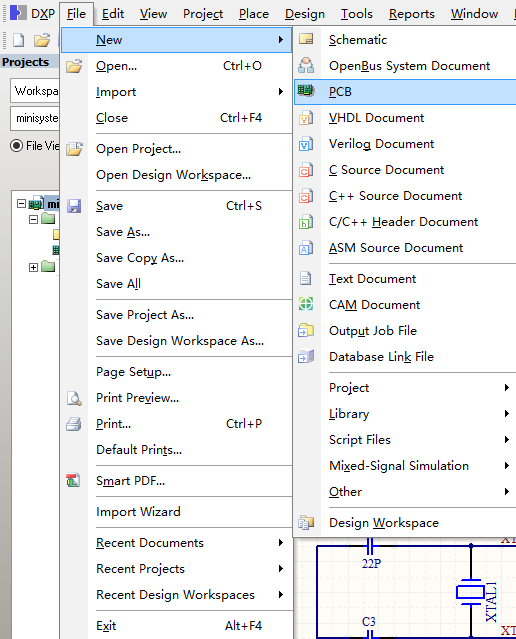Click the green PCB file item in project tree
The height and width of the screenshot is (639, 516).
pyautogui.click(x=56, y=250)
